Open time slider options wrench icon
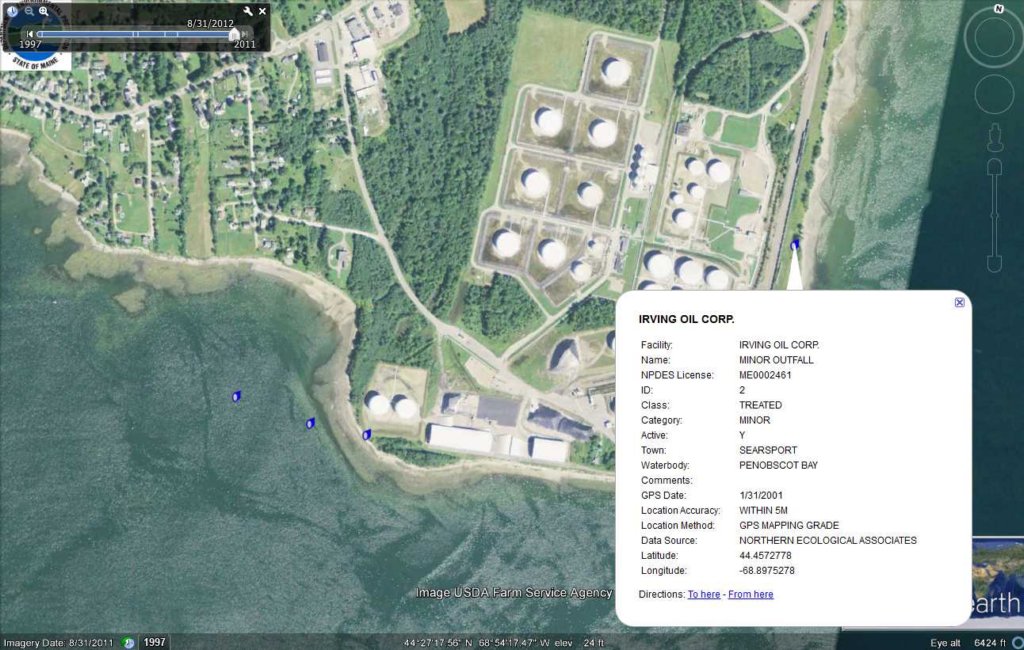Viewport: 1024px width, 650px height. pyautogui.click(x=248, y=11)
